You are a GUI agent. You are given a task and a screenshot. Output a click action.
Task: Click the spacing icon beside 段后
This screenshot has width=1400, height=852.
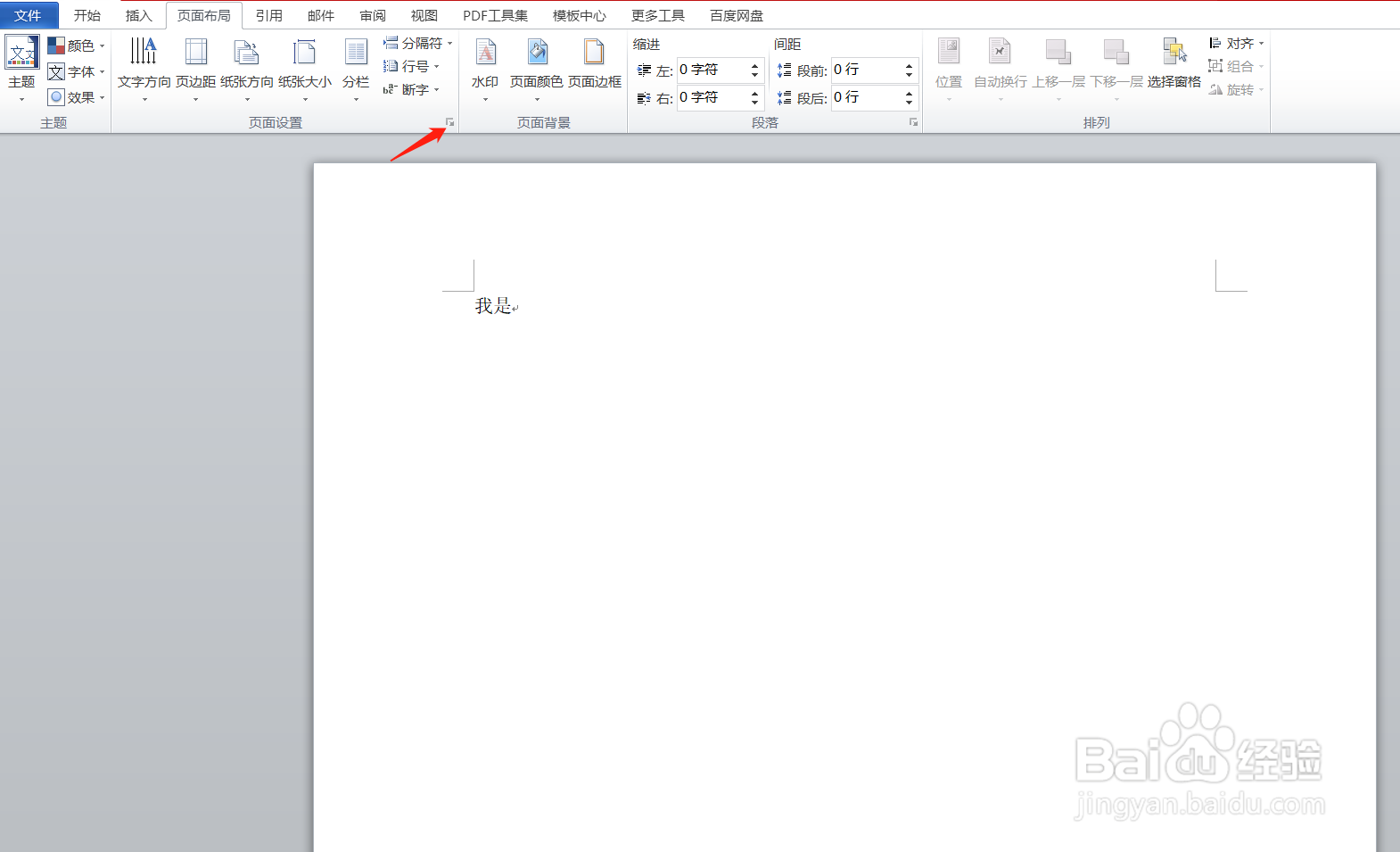click(785, 98)
